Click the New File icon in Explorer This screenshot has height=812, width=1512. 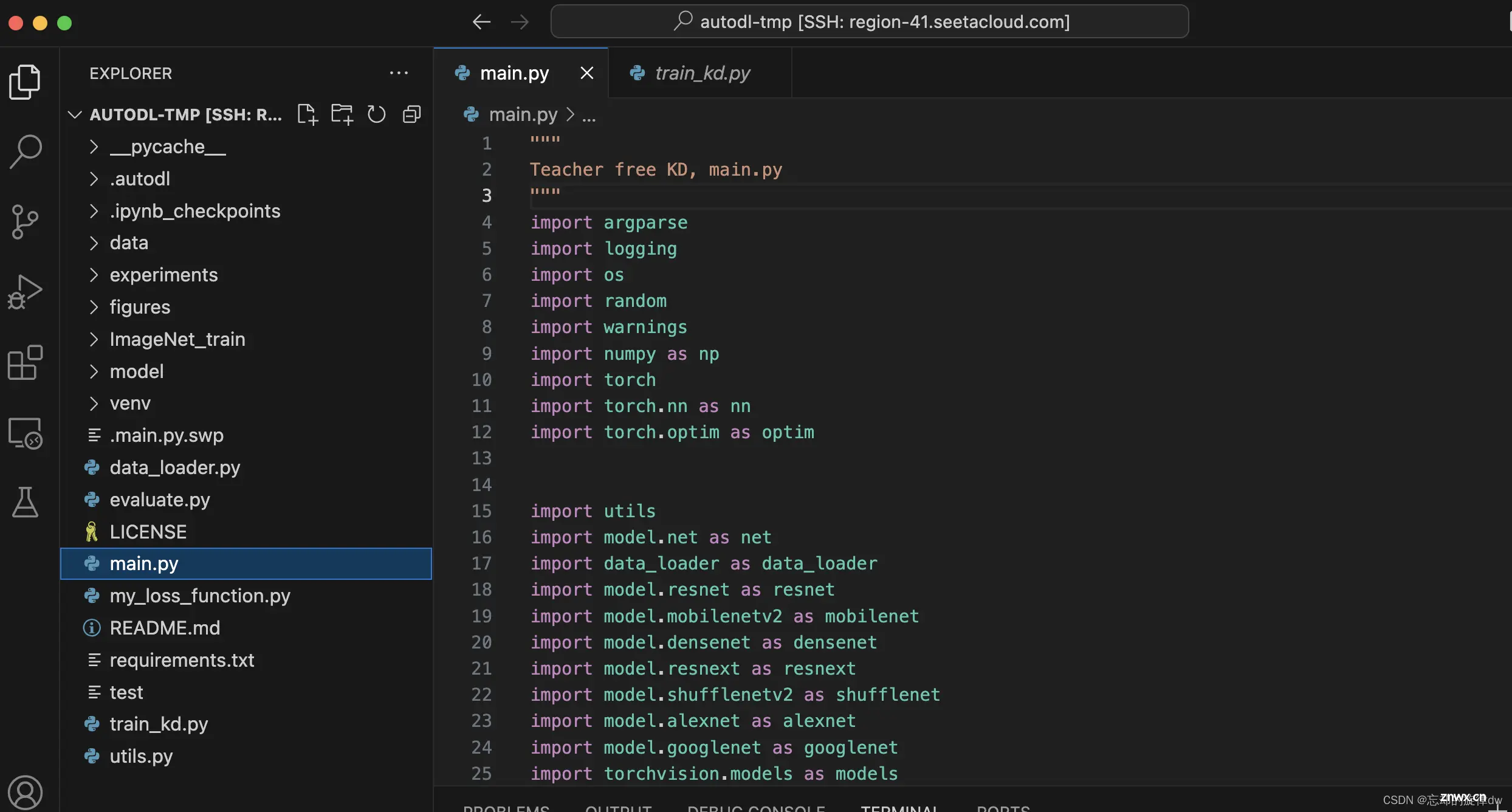[308, 114]
